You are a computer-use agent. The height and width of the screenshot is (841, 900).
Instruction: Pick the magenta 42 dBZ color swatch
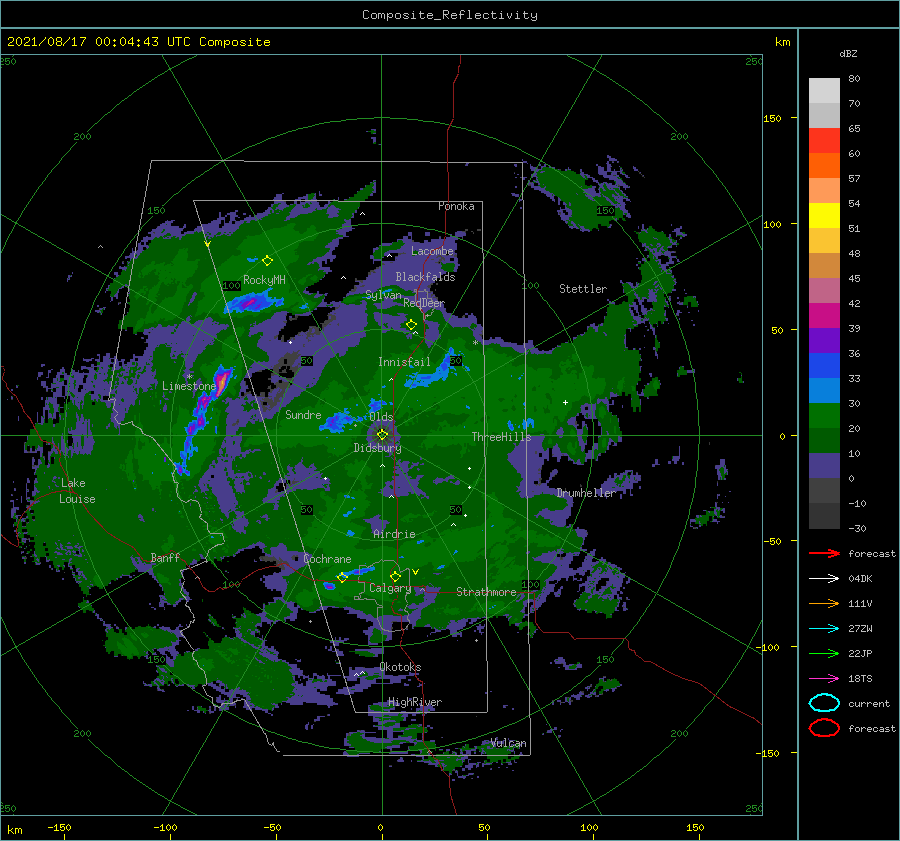tap(824, 315)
